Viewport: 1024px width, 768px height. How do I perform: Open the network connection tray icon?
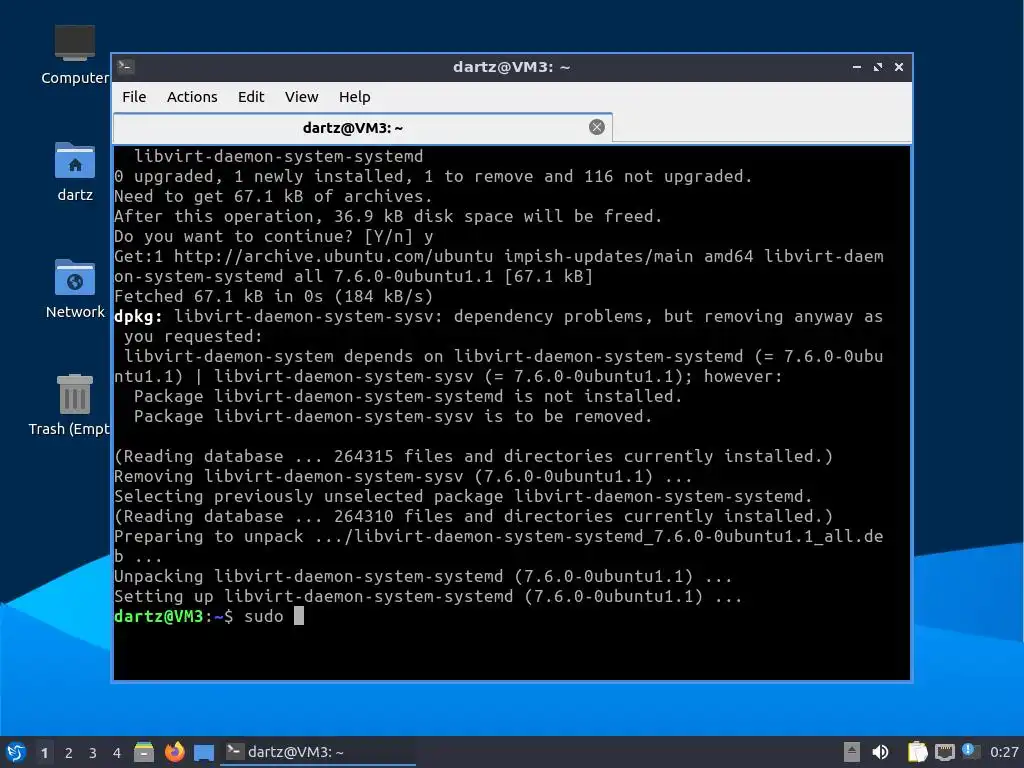click(944, 752)
